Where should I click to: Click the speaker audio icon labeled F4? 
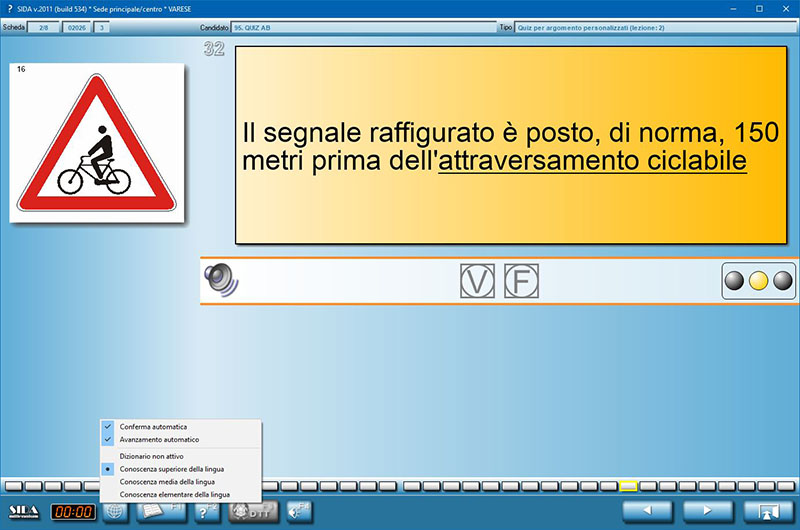point(299,511)
